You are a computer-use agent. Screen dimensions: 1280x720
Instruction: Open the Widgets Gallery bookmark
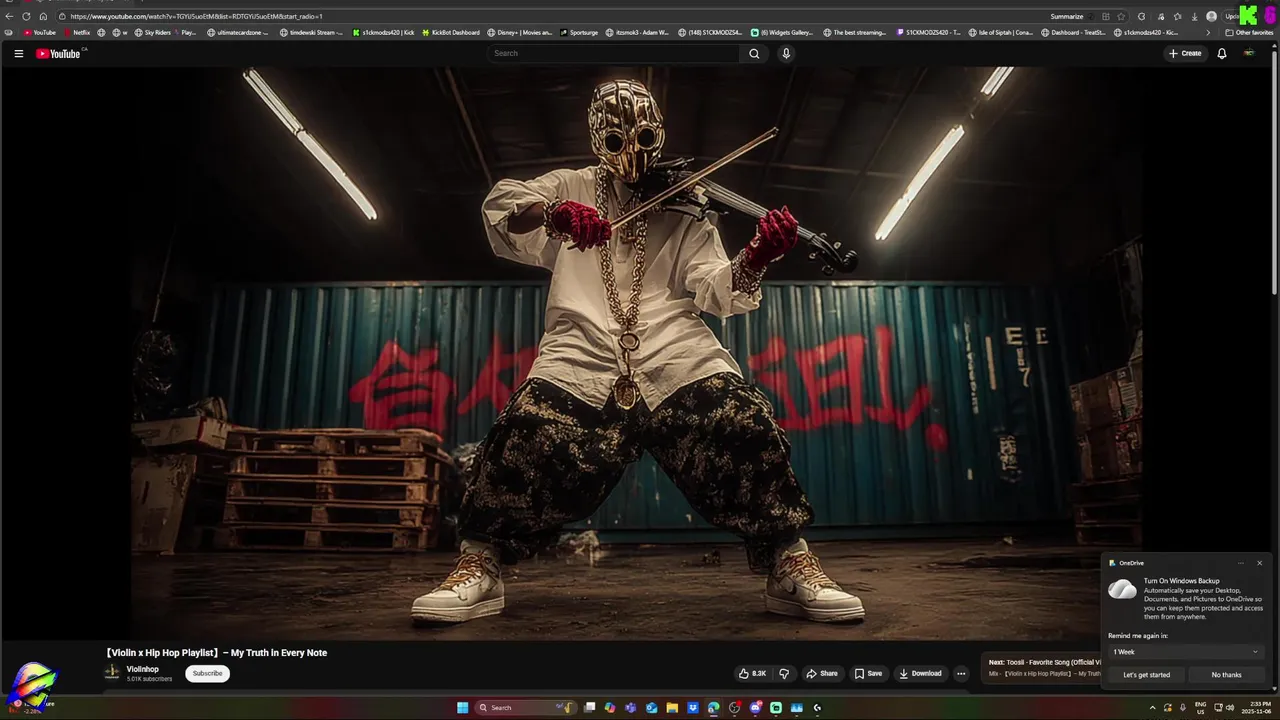(782, 32)
